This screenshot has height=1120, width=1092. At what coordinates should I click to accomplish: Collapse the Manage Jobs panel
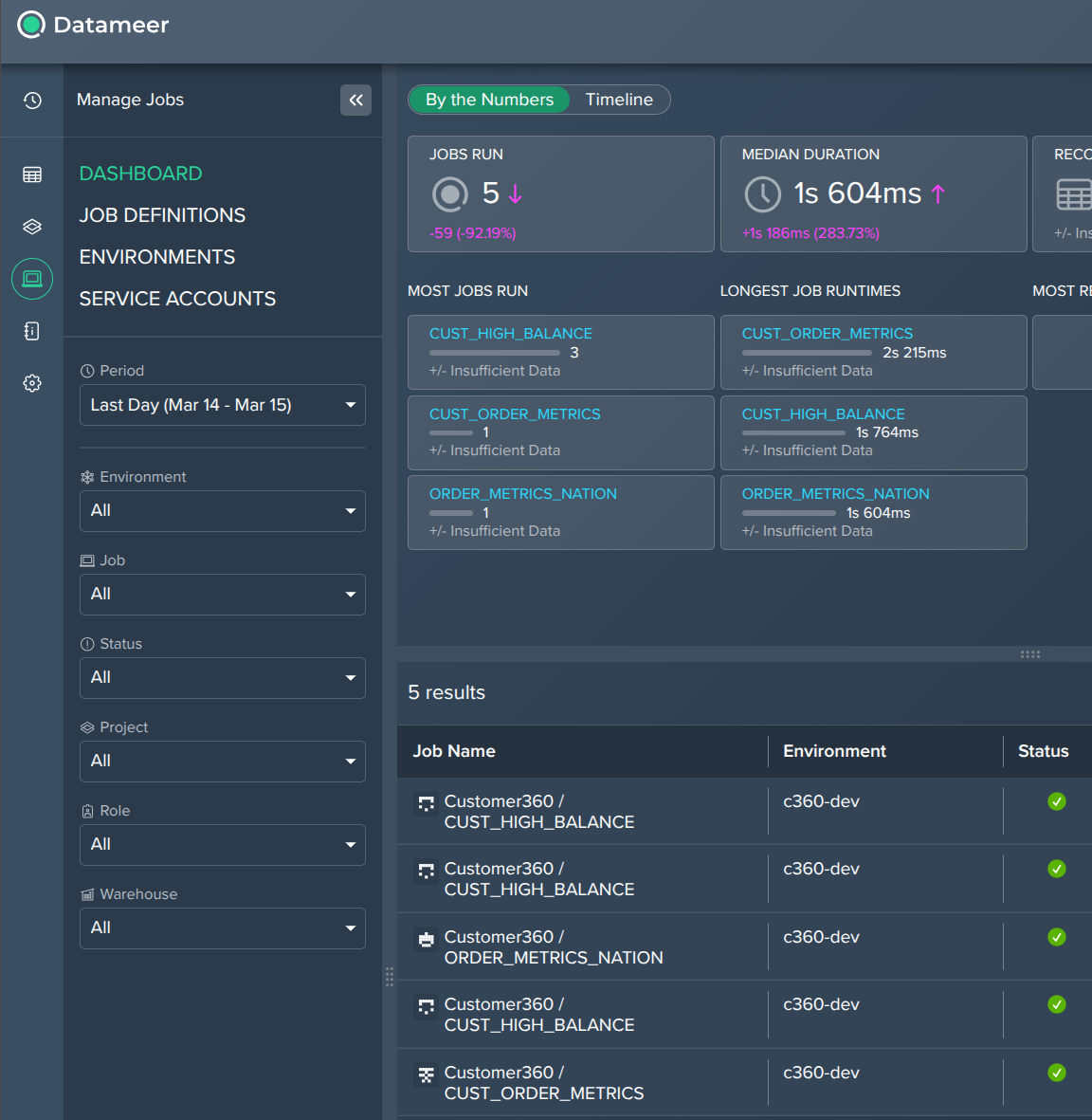(355, 100)
